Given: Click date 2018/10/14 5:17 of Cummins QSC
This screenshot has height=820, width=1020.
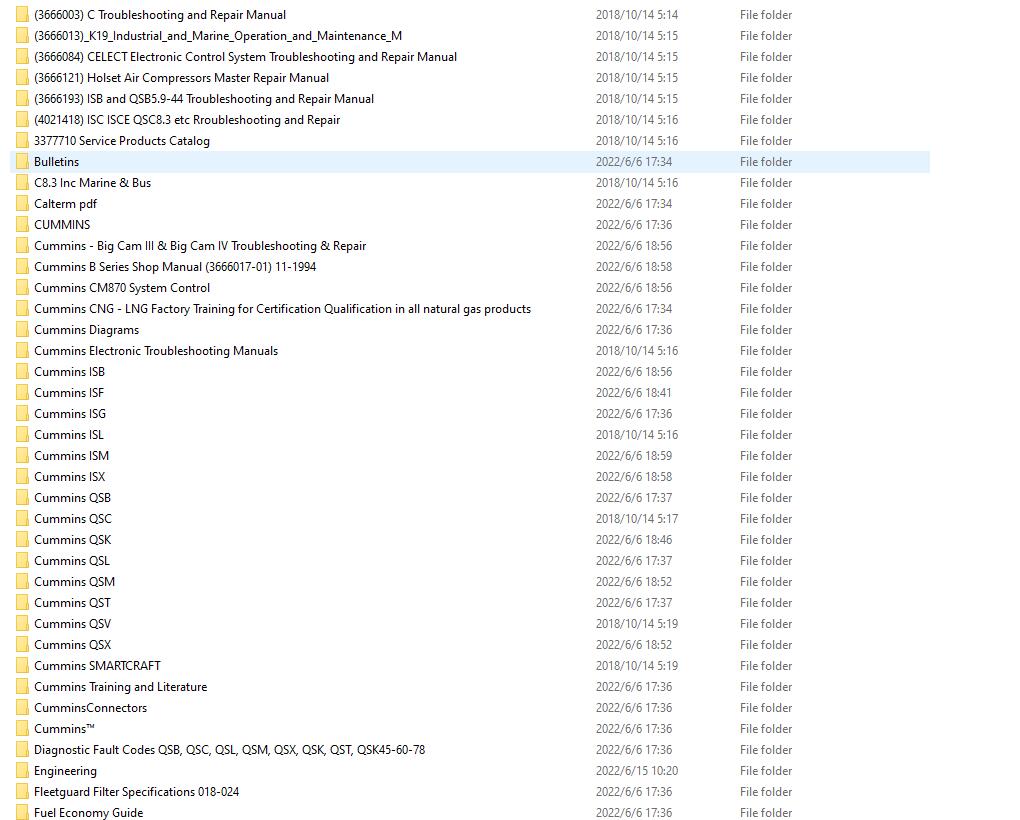Looking at the screenshot, I should (637, 519).
